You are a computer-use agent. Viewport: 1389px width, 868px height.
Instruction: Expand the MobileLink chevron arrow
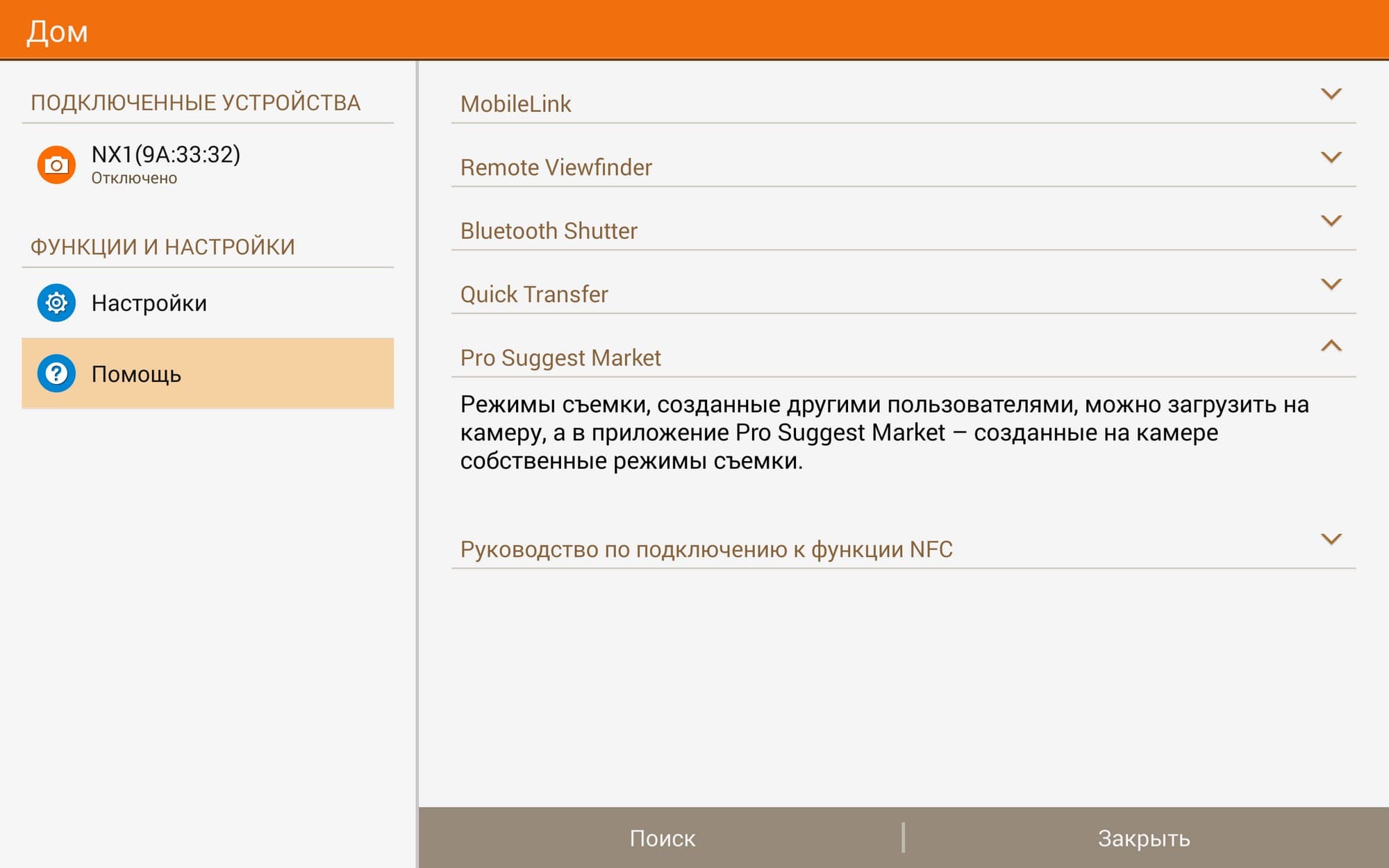[1331, 94]
